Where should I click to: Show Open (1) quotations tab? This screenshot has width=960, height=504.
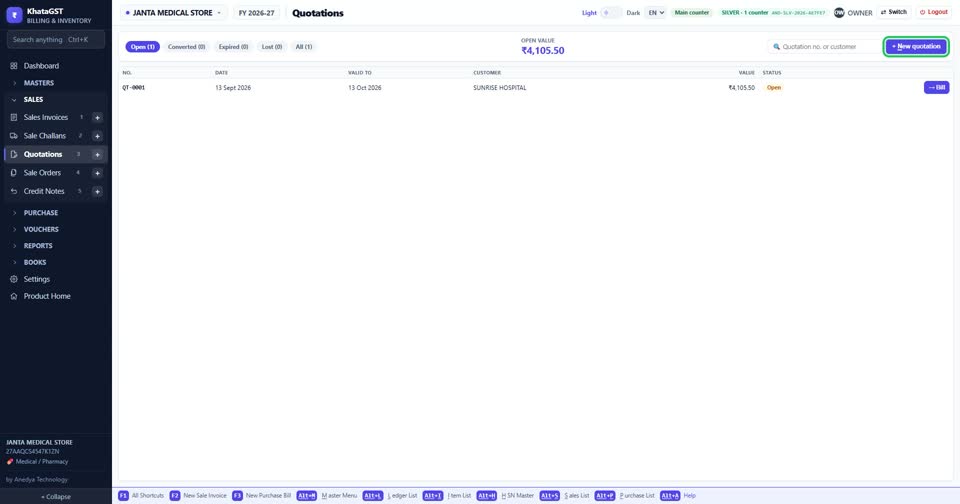point(143,47)
